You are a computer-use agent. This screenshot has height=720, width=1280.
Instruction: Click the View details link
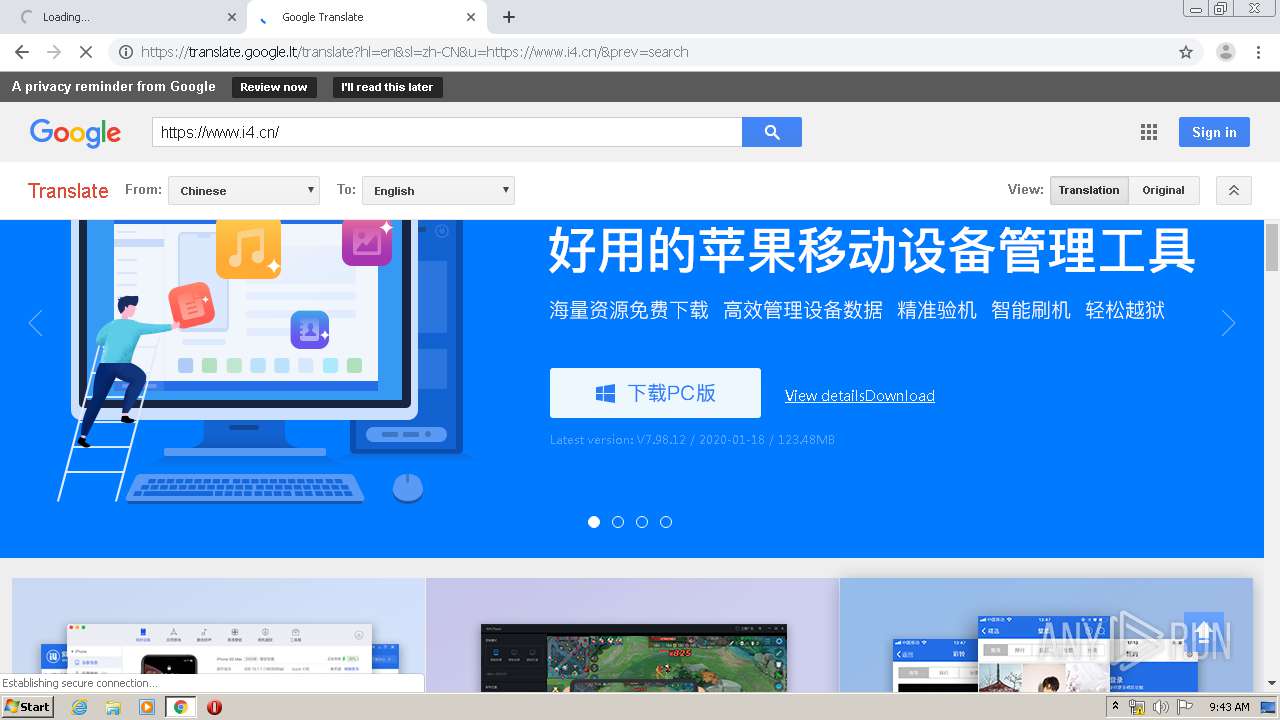pyautogui.click(x=825, y=396)
